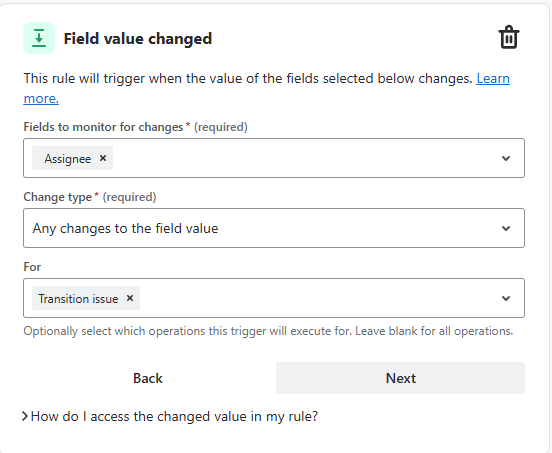Open the Change type dropdown chevron
The width and height of the screenshot is (552, 453).
point(506,228)
